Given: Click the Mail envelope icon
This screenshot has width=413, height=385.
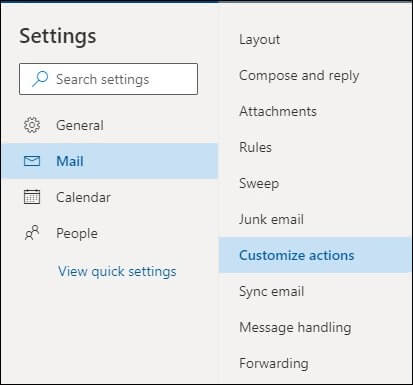Looking at the screenshot, I should point(32,161).
